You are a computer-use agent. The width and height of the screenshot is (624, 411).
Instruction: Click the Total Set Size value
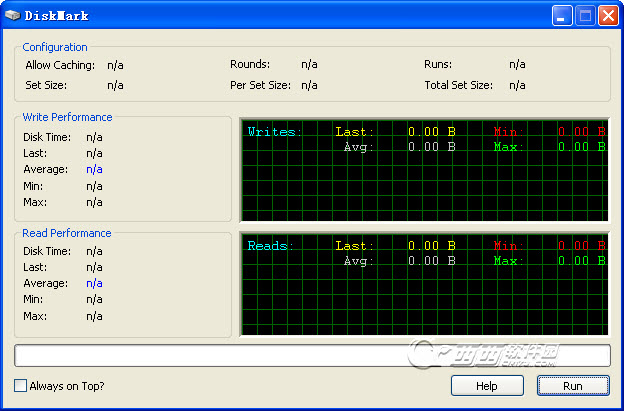517,86
